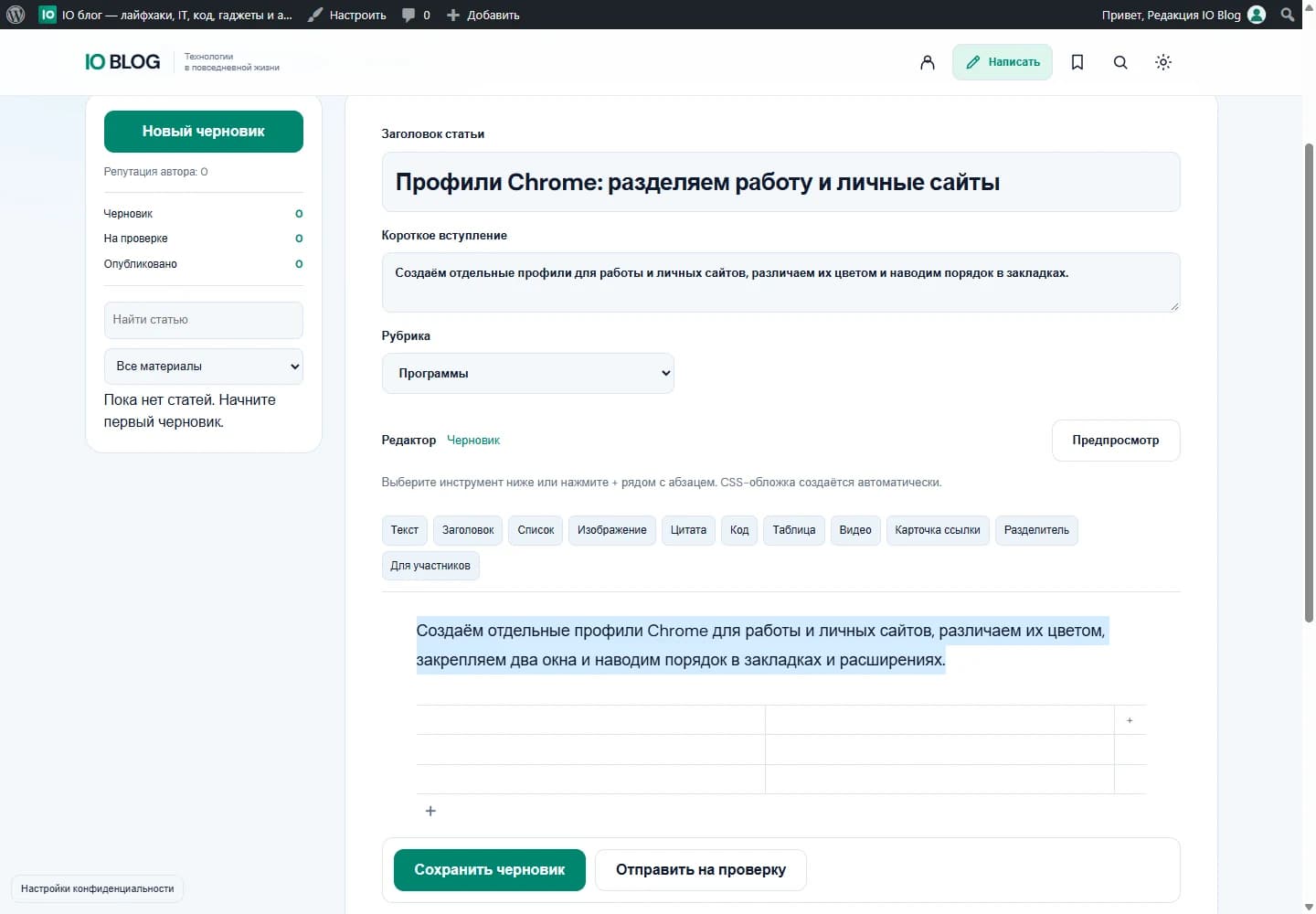1316x914 pixels.
Task: Open the Настроить admin bar item
Action: pyautogui.click(x=347, y=15)
